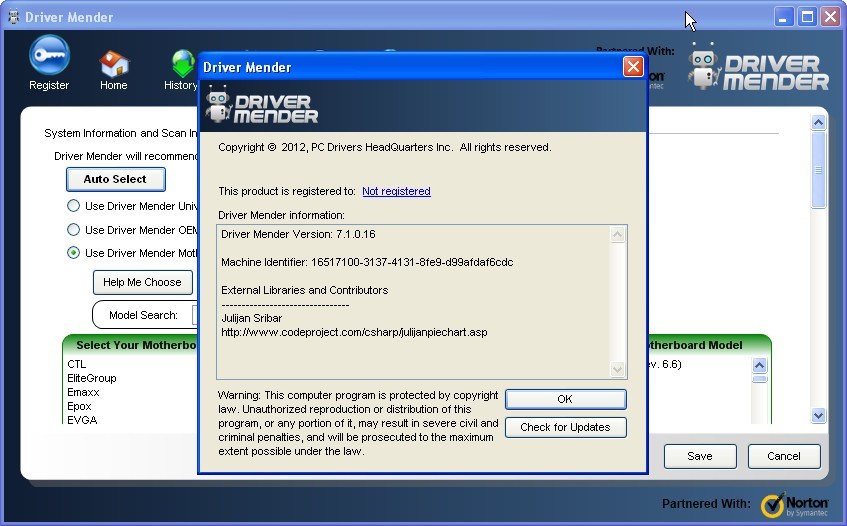Go to Home house icon
Screen dimensions: 847x526
click(113, 64)
